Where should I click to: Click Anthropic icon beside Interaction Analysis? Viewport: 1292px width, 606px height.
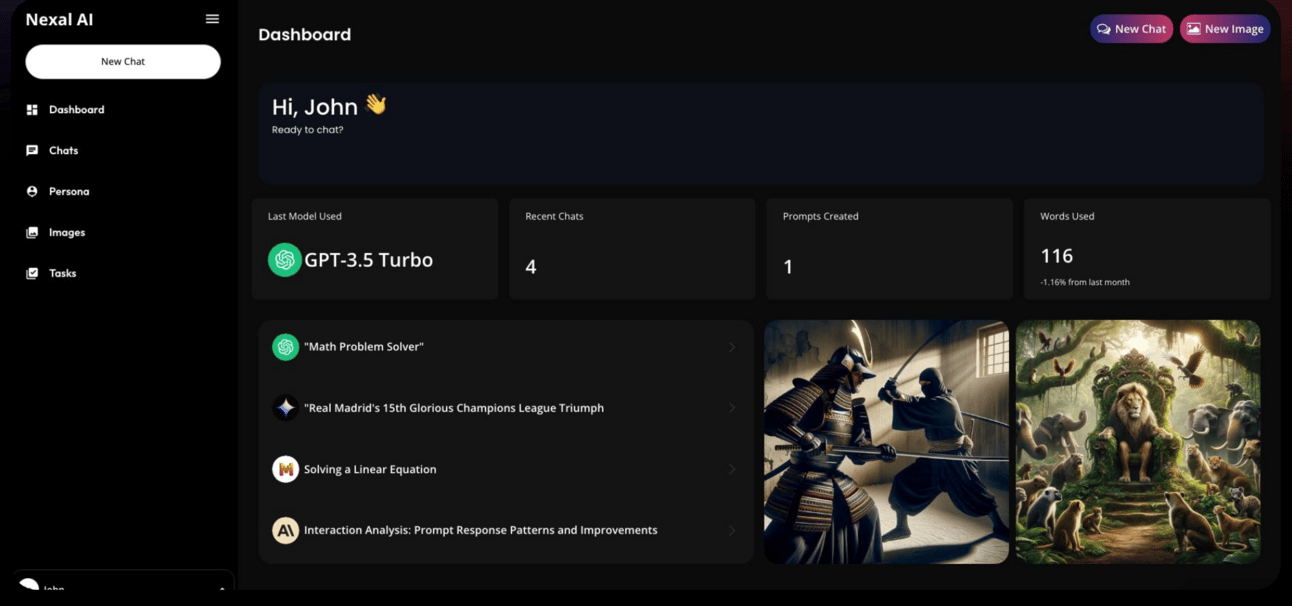pos(286,530)
